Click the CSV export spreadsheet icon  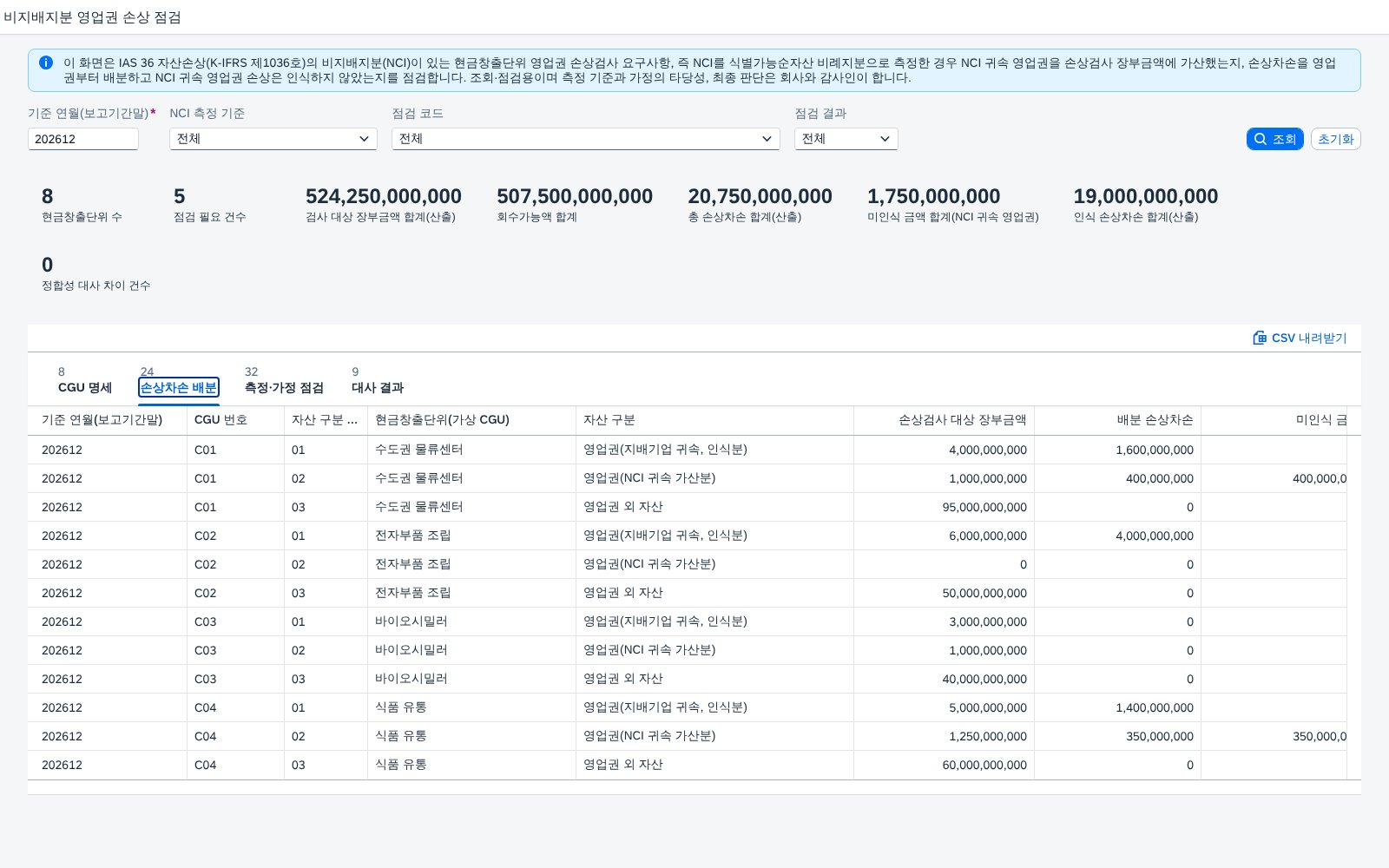click(x=1260, y=338)
